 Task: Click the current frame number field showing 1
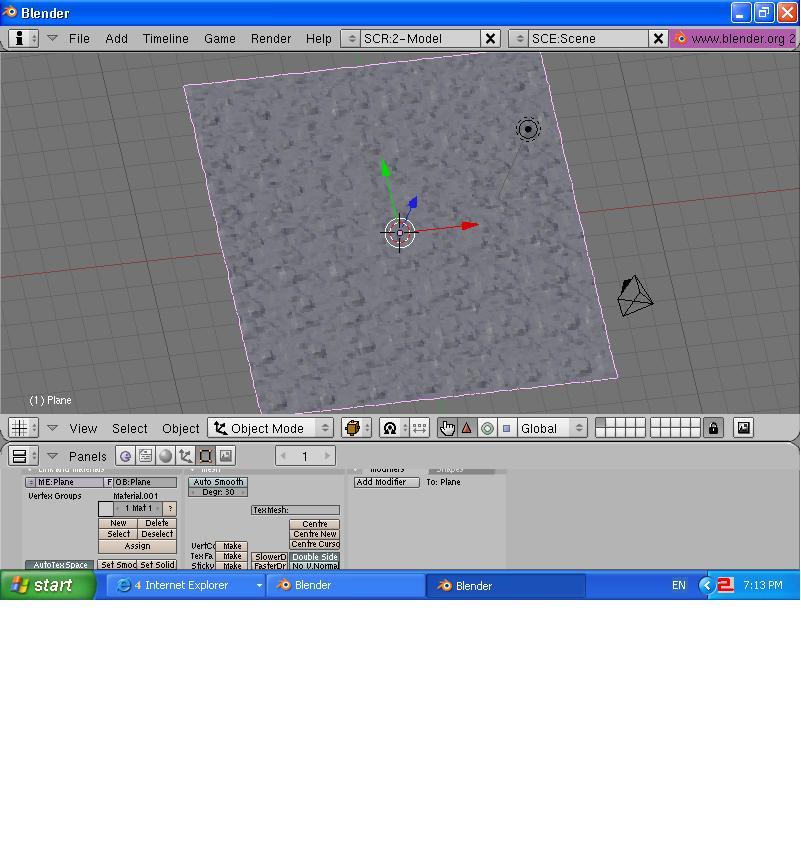[305, 456]
